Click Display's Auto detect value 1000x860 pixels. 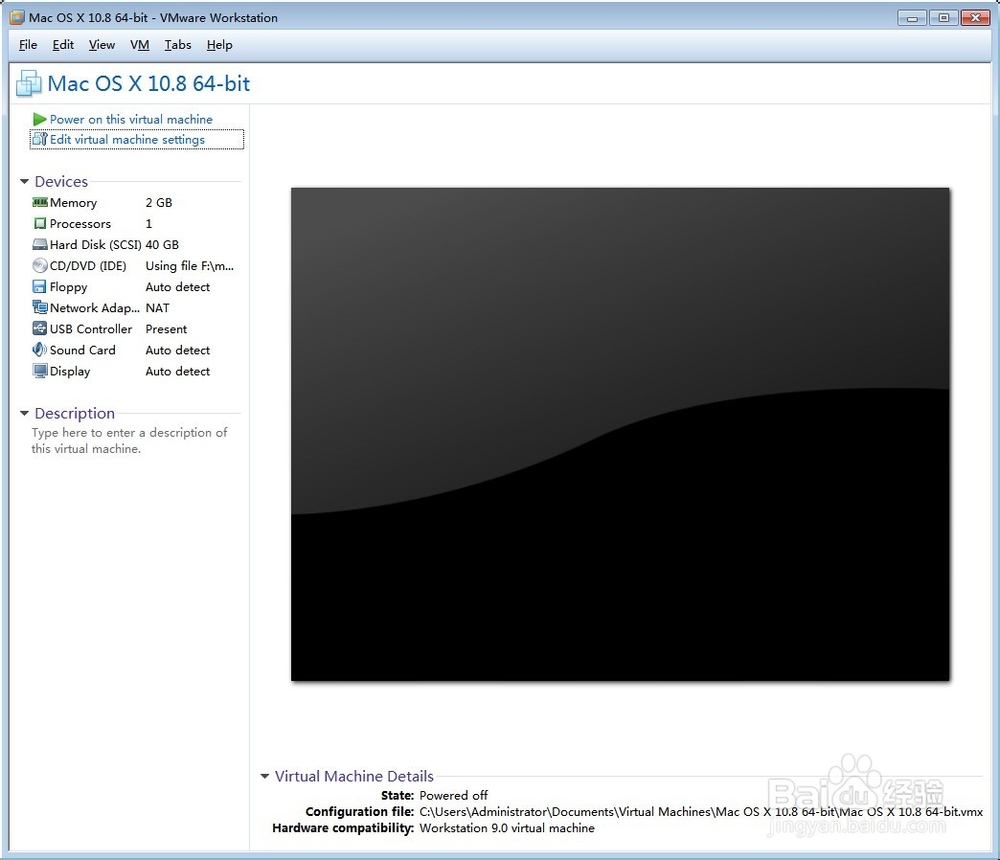(x=178, y=371)
